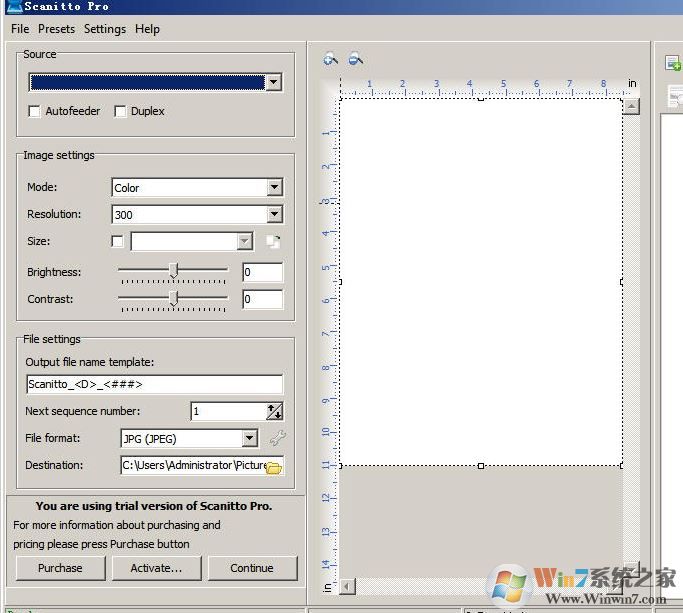
Task: Toggle the Size checkbox
Action: coord(117,241)
